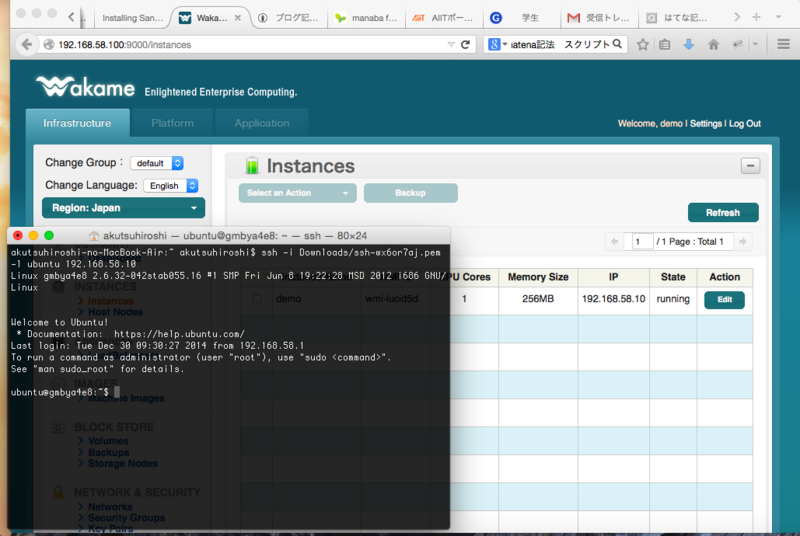The image size is (800, 536).
Task: Open Security Groups link behind terminal
Action: 126,517
